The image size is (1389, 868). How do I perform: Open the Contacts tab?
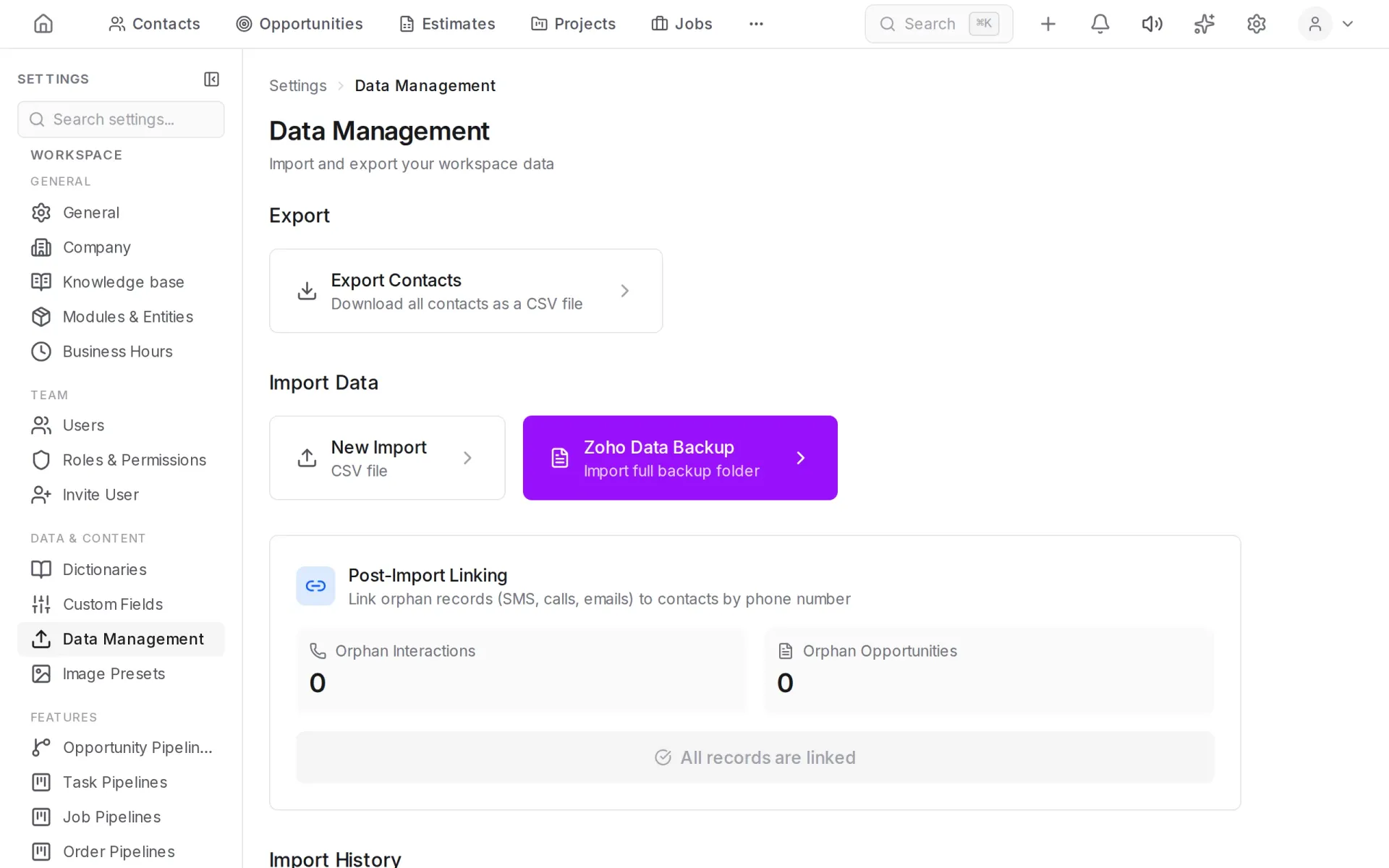coord(154,24)
